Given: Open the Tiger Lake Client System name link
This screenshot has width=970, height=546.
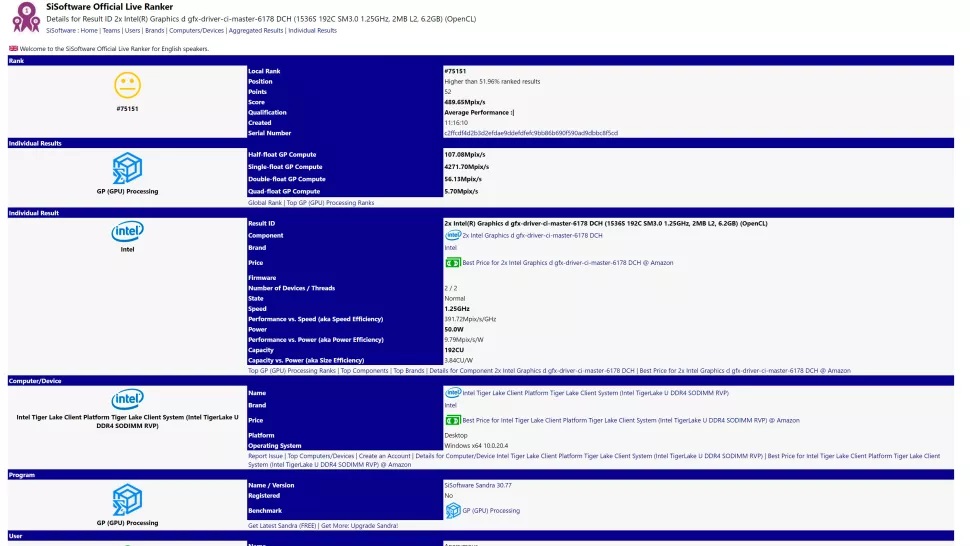Looking at the screenshot, I should pyautogui.click(x=595, y=393).
